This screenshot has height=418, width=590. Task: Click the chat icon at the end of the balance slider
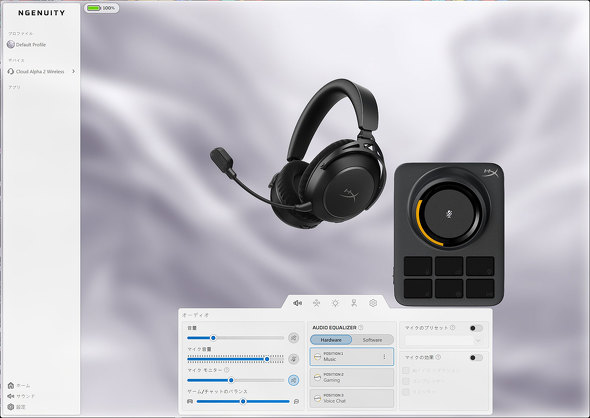click(296, 401)
